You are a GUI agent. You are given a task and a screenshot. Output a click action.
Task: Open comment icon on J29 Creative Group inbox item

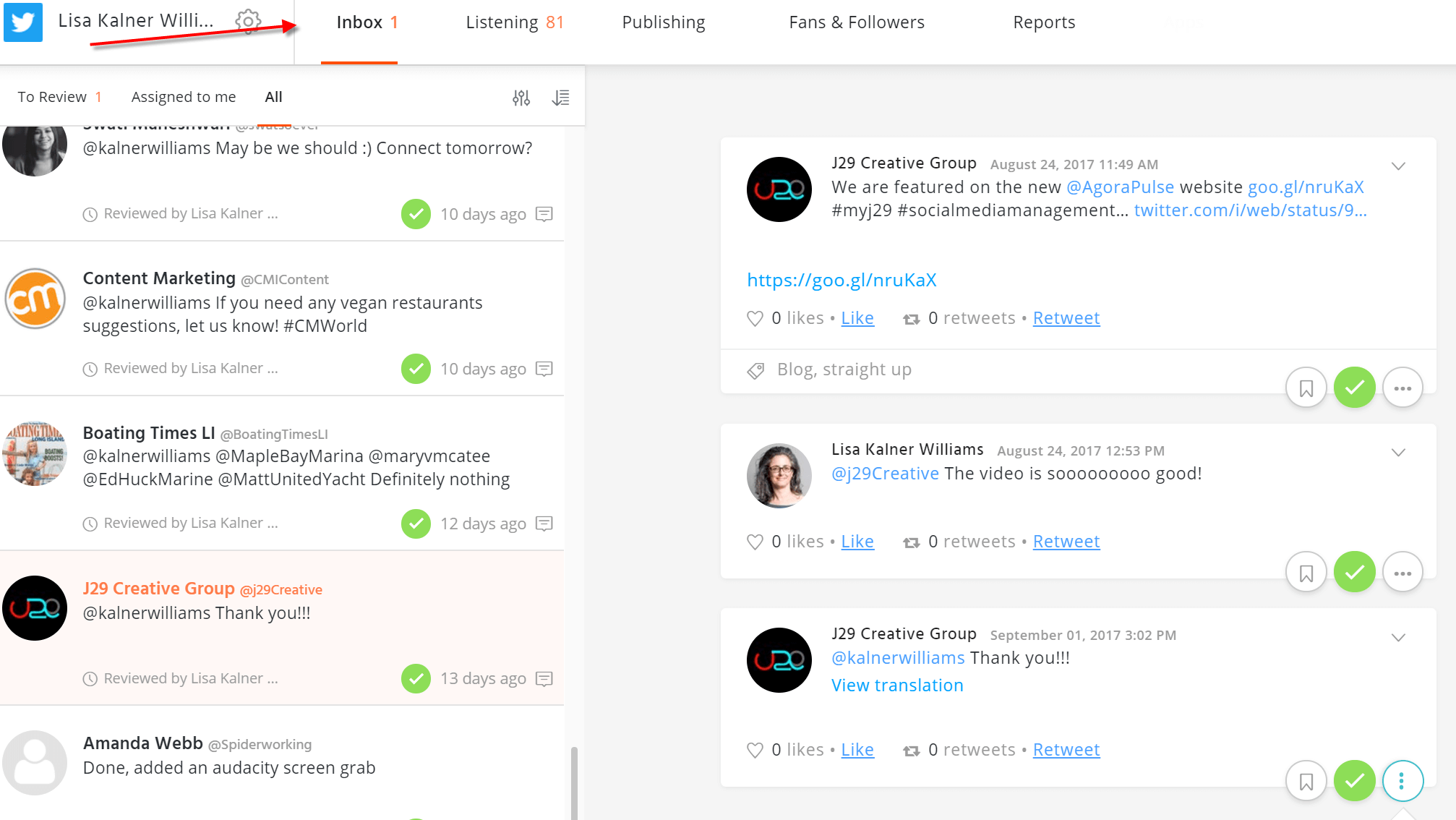pos(544,678)
